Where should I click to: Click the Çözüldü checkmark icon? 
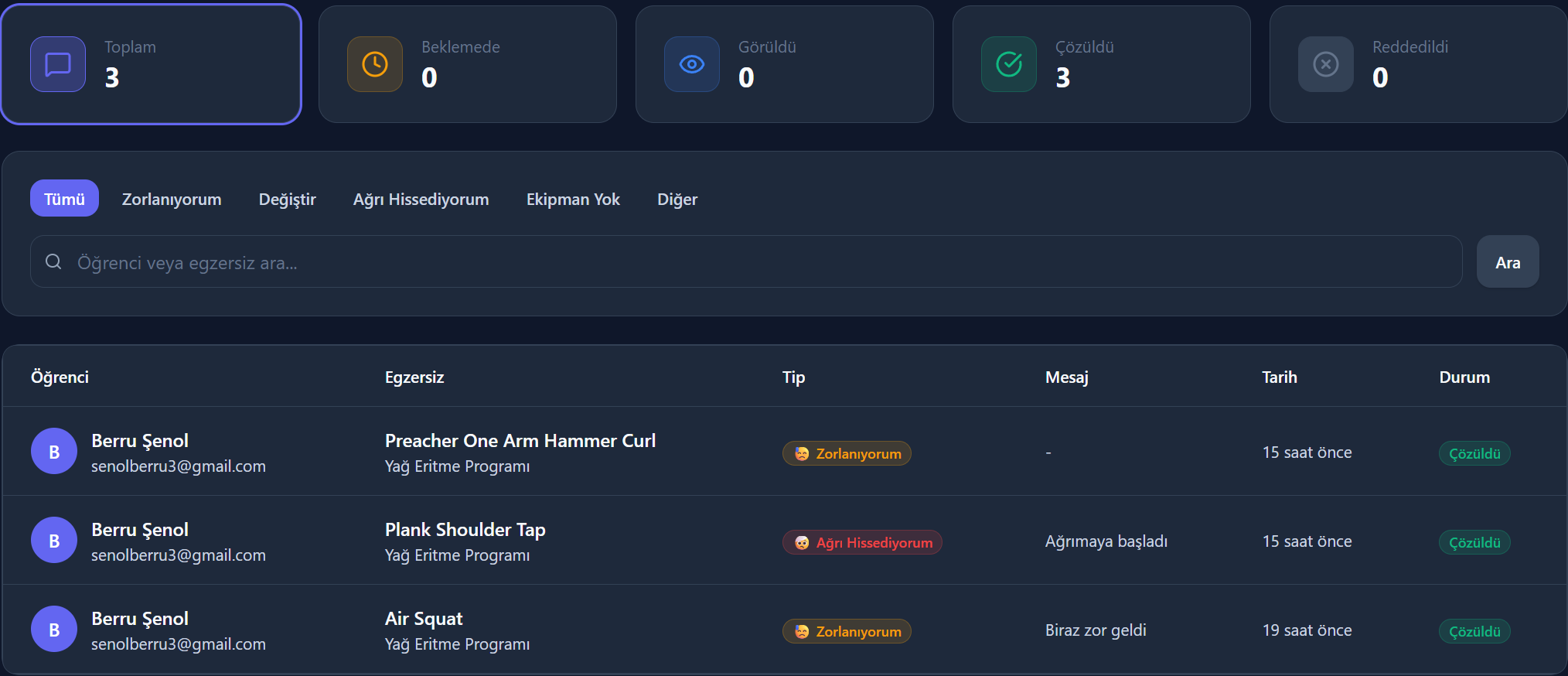click(1009, 64)
